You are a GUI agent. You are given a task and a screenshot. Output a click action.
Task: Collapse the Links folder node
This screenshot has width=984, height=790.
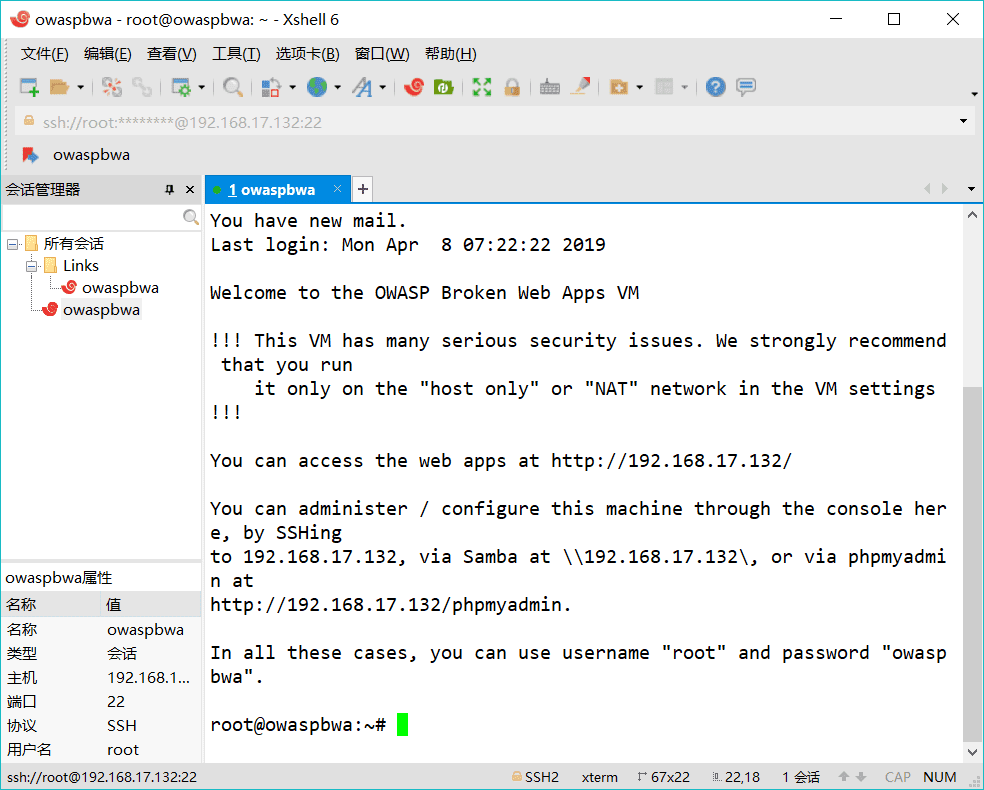point(31,266)
